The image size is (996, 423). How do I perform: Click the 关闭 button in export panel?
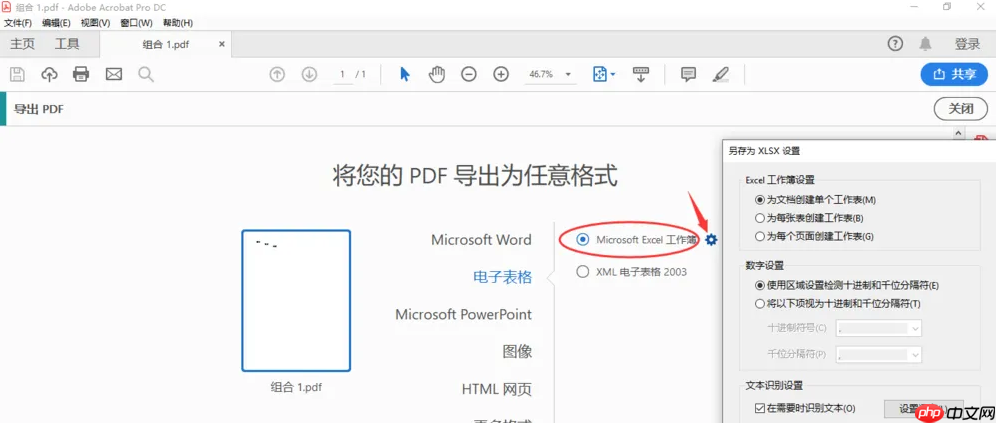(x=960, y=109)
